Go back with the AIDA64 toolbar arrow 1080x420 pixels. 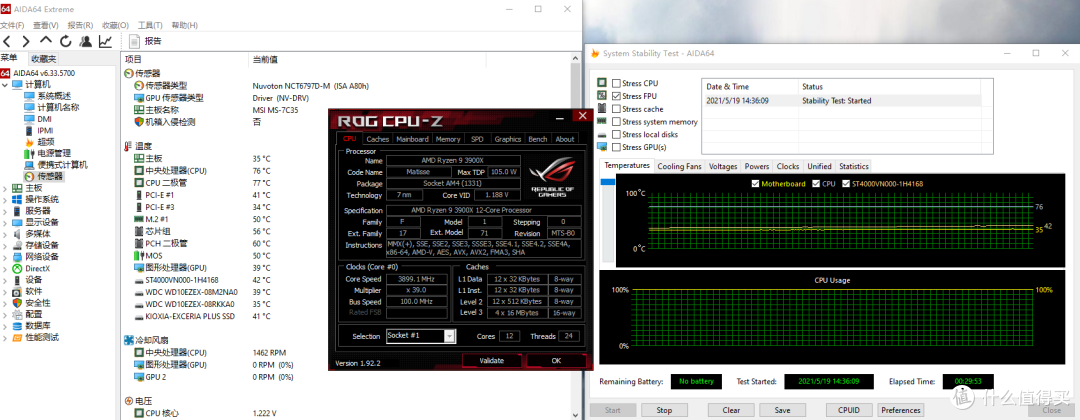[x=7, y=41]
